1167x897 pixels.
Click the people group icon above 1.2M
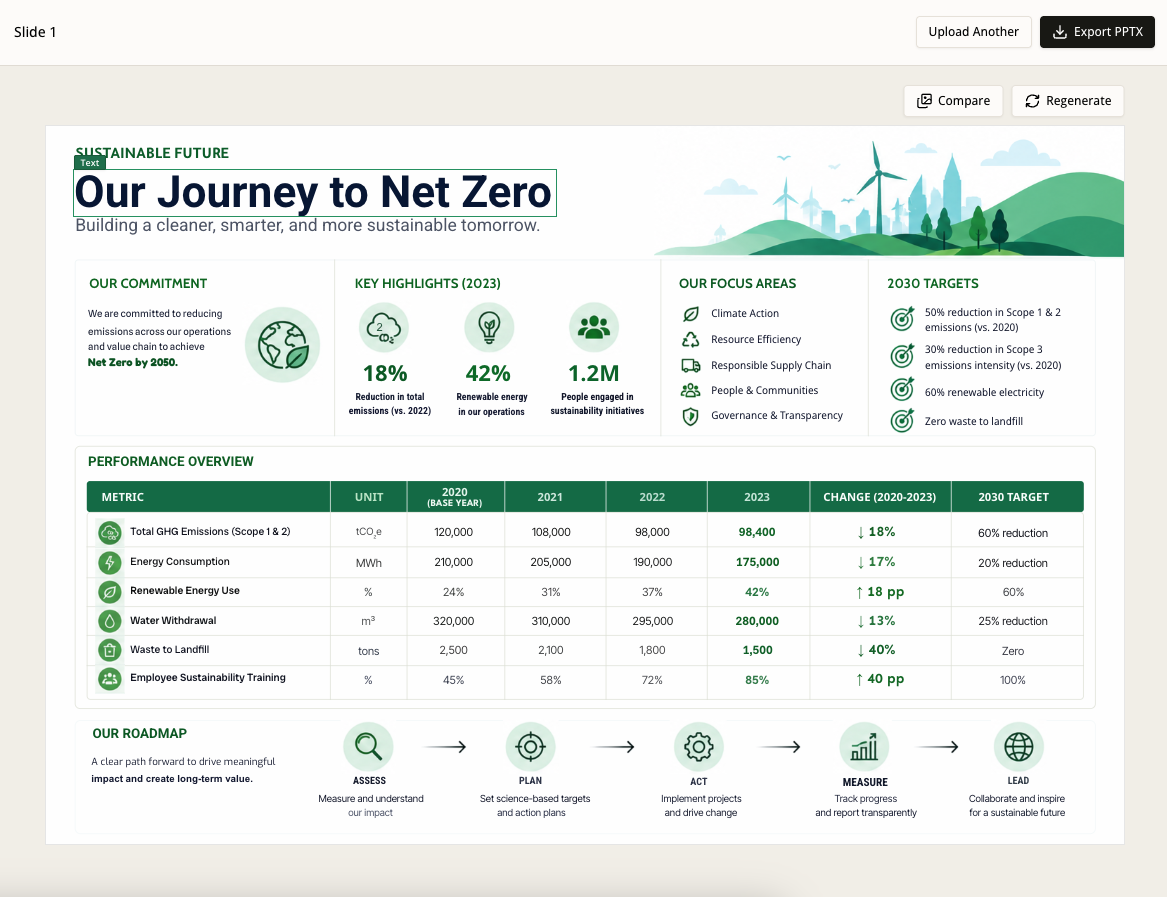(x=594, y=327)
